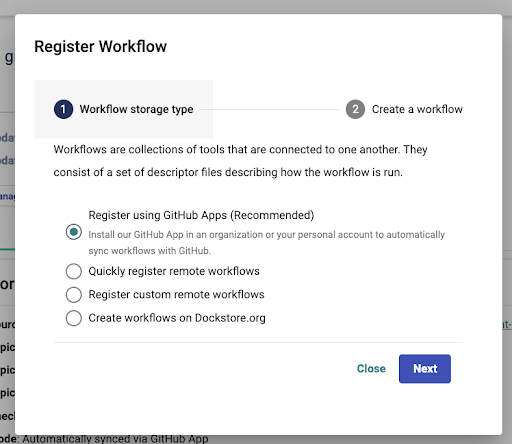Close the Register Workflow dialog

[x=371, y=369]
